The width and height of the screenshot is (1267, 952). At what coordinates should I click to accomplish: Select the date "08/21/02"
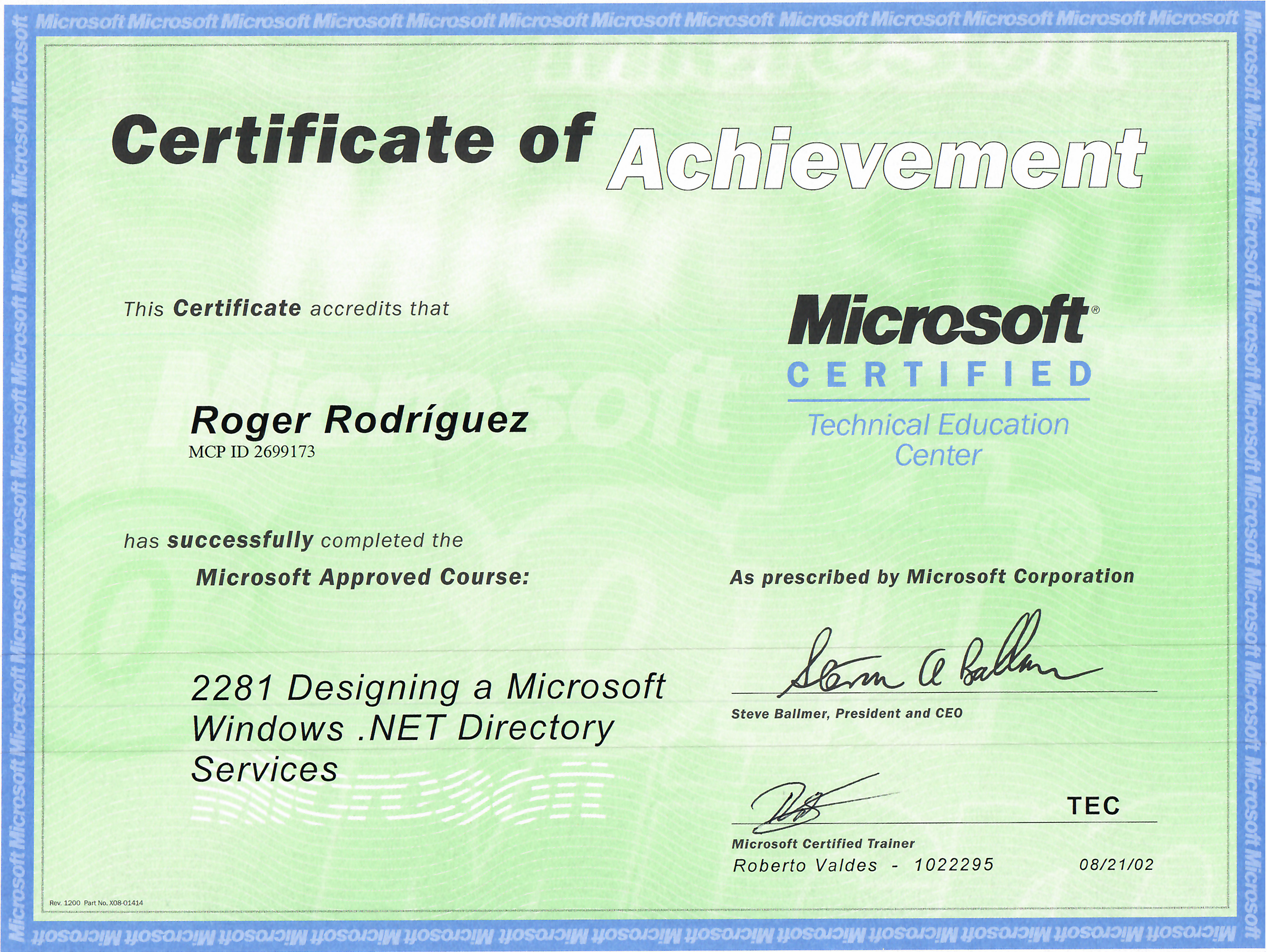point(1116,864)
